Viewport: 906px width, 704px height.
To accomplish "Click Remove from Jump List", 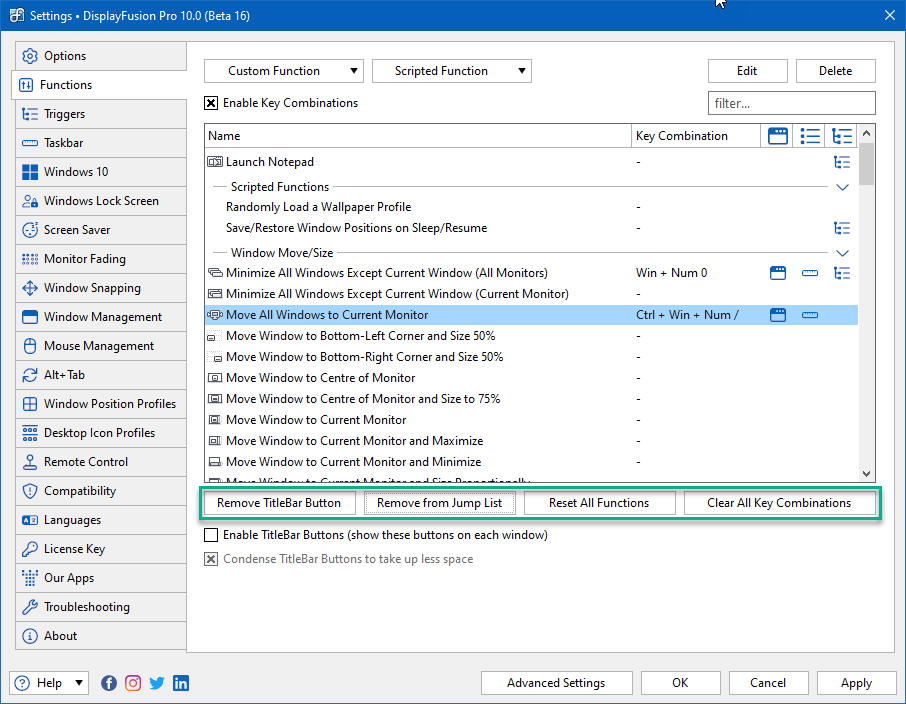I will [x=440, y=503].
